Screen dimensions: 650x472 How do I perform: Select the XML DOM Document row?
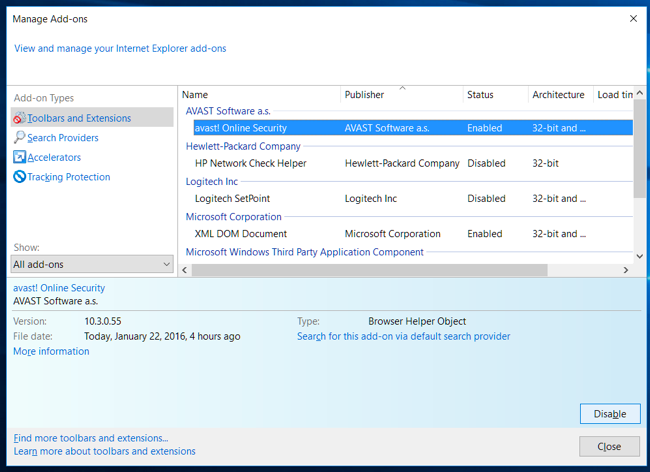[413, 234]
